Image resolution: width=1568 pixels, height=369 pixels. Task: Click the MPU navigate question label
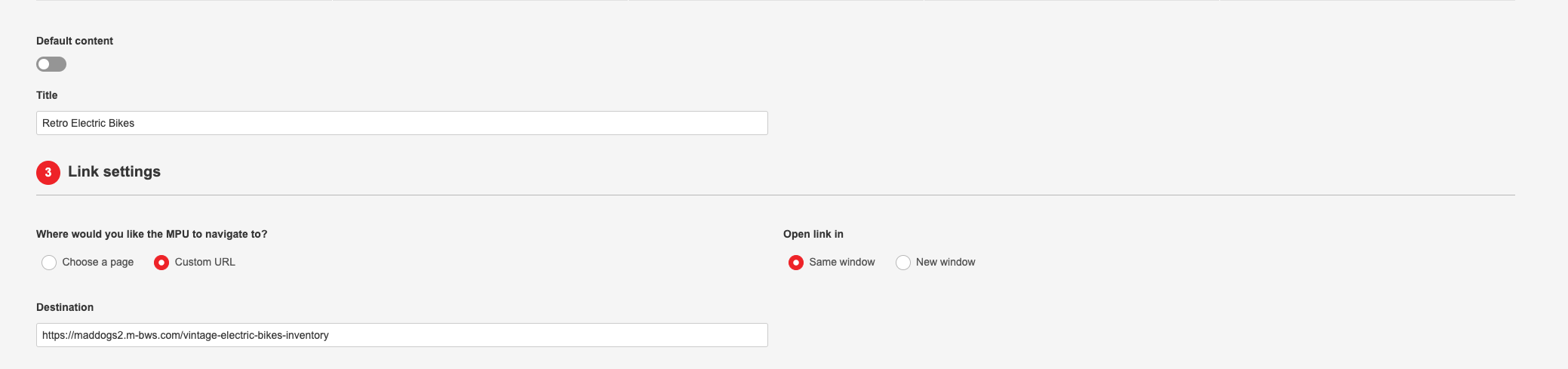click(x=152, y=234)
